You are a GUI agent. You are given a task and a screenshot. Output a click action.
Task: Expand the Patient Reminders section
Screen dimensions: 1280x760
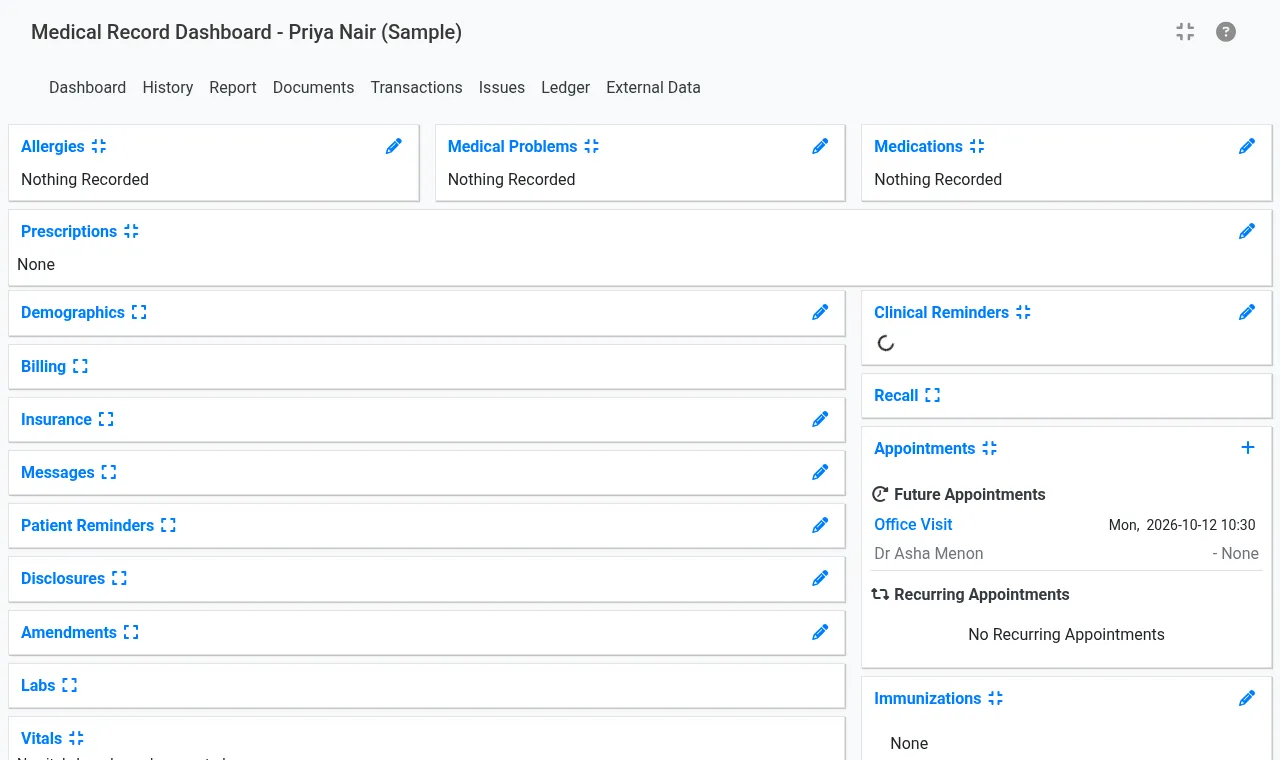168,525
